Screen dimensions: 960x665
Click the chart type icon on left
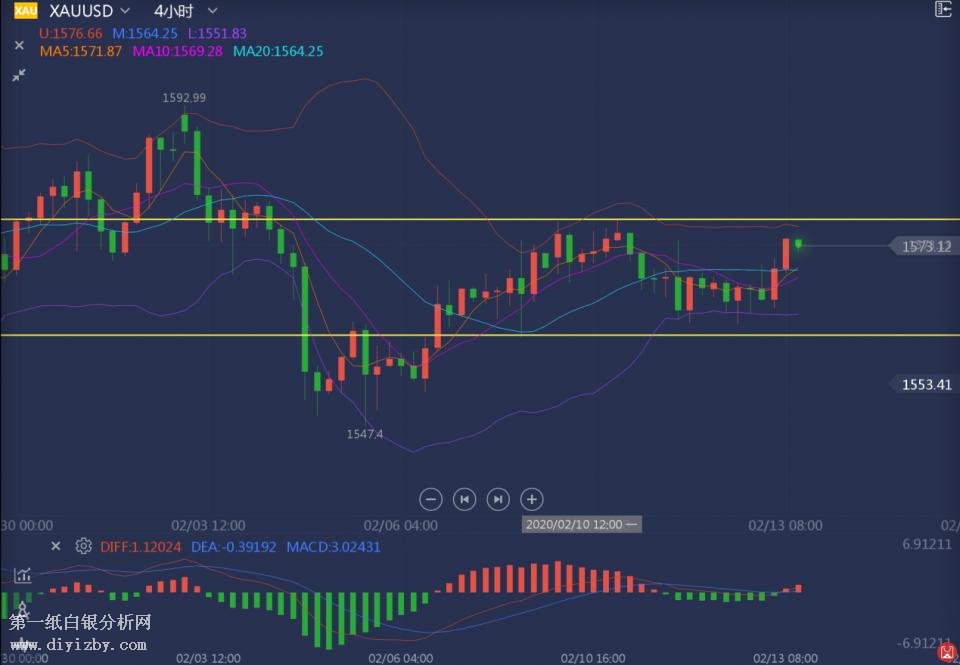[21, 575]
